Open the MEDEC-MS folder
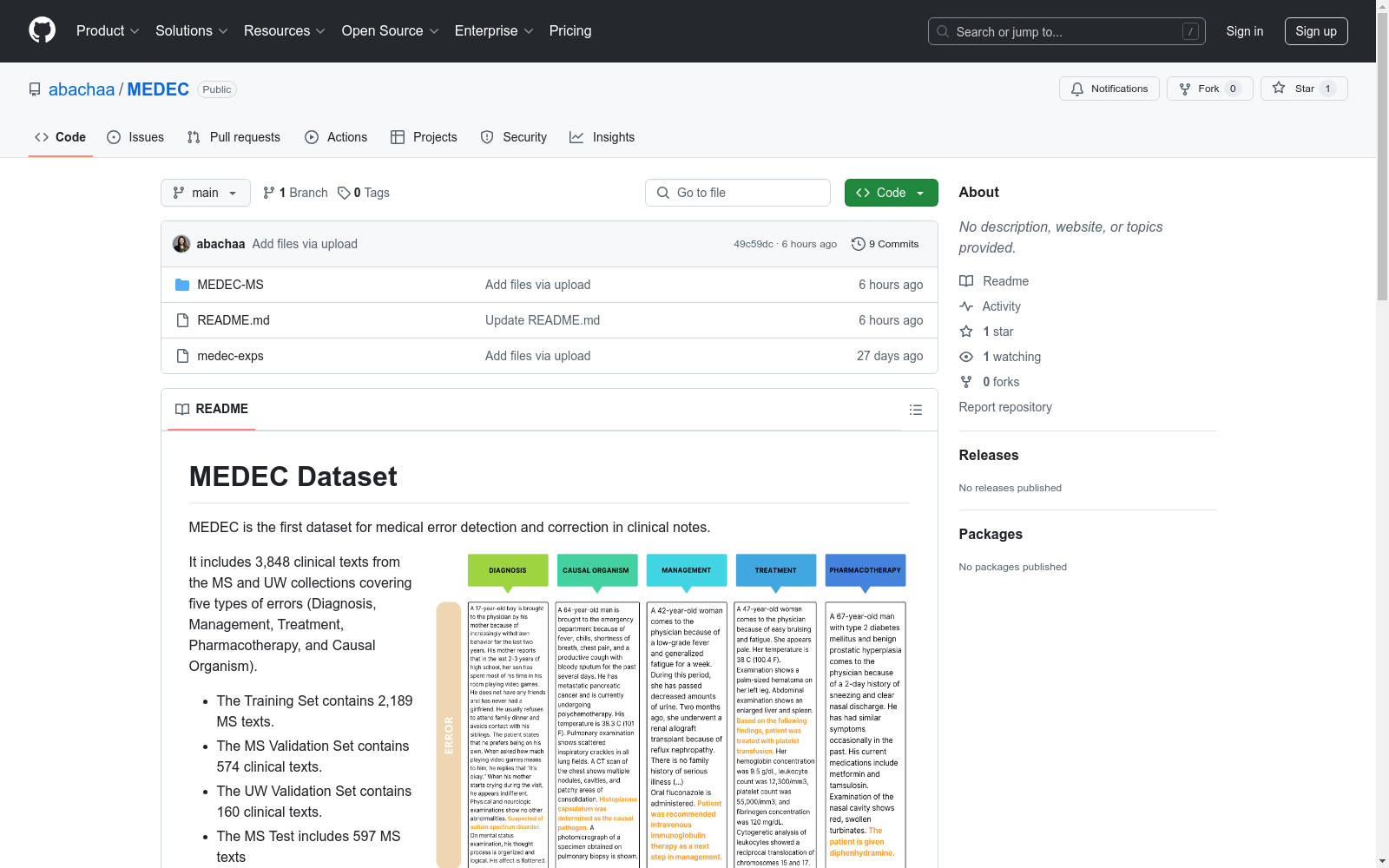Image resolution: width=1389 pixels, height=868 pixels. click(x=230, y=285)
